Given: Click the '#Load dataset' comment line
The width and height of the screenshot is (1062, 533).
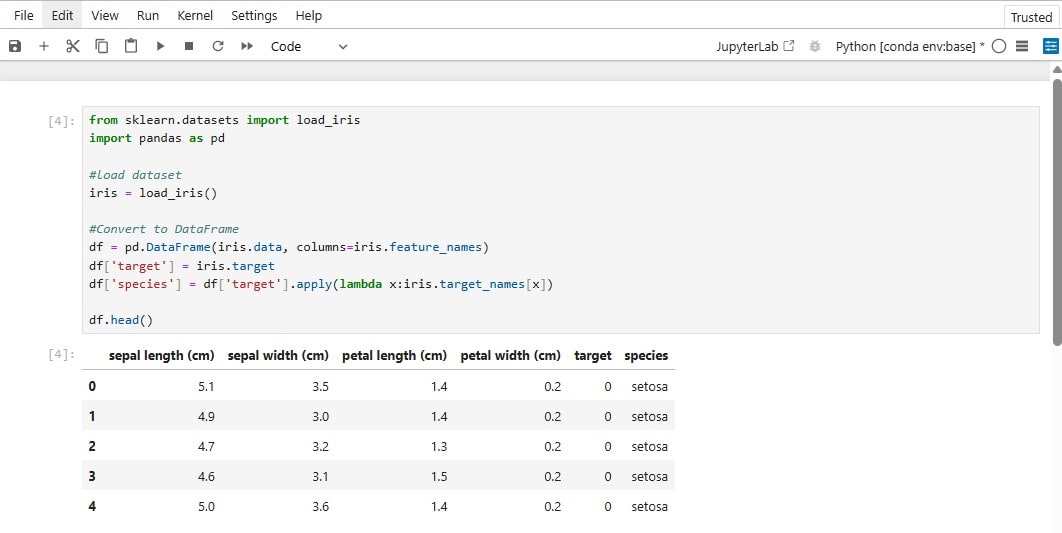Looking at the screenshot, I should (x=135, y=175).
